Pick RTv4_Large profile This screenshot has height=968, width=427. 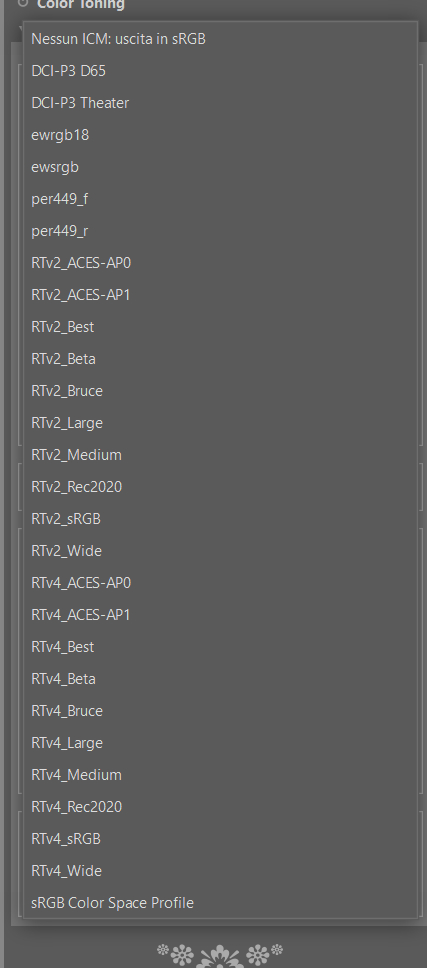point(220,743)
